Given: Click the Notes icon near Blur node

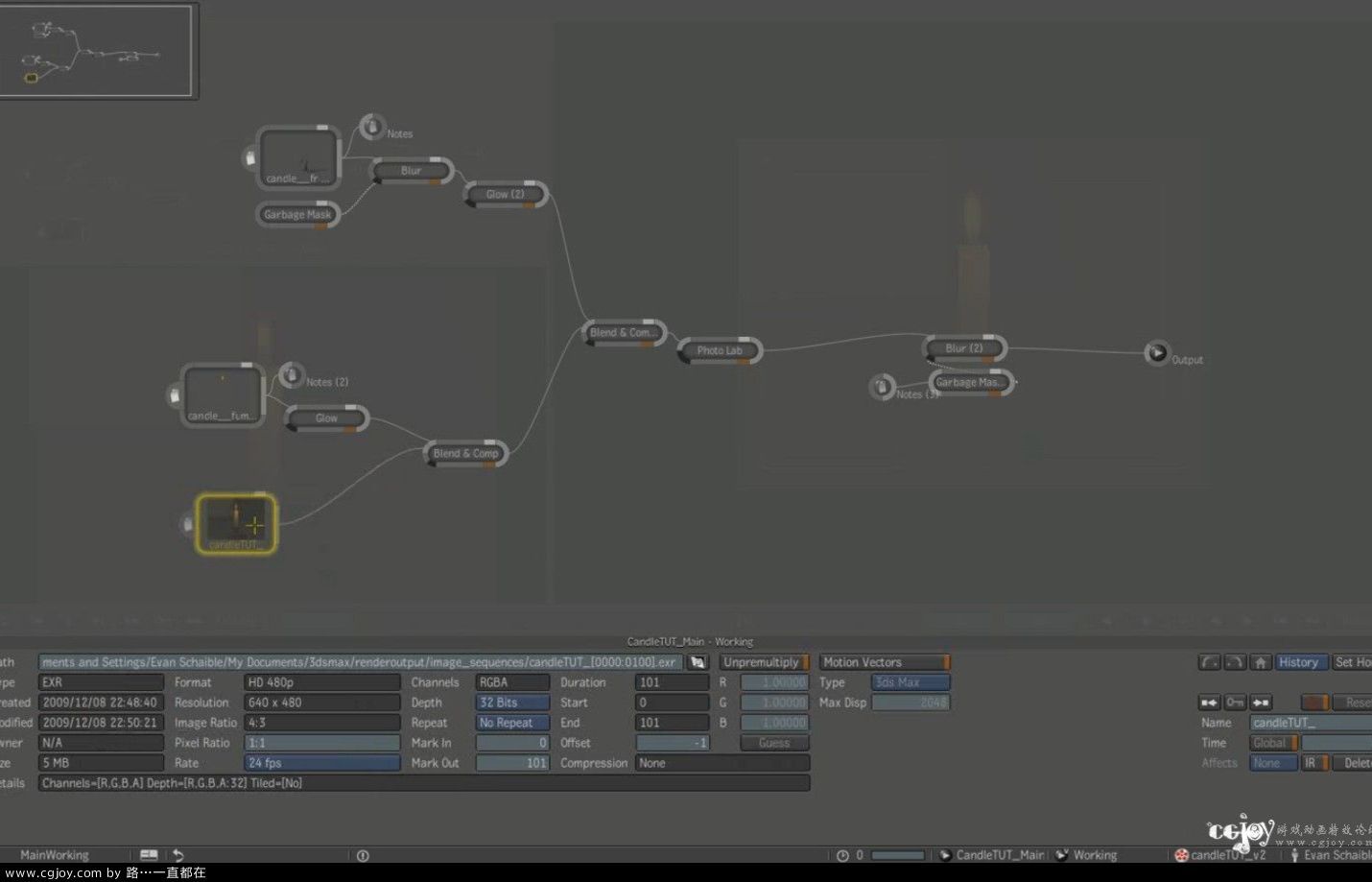Looking at the screenshot, I should [371, 127].
